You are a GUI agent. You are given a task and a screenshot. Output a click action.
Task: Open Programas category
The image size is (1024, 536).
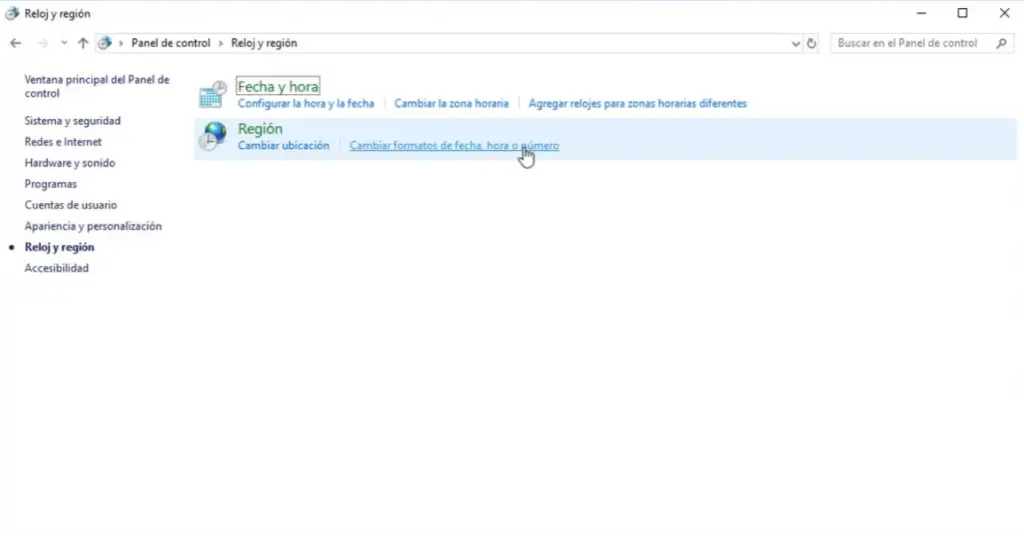tap(51, 184)
